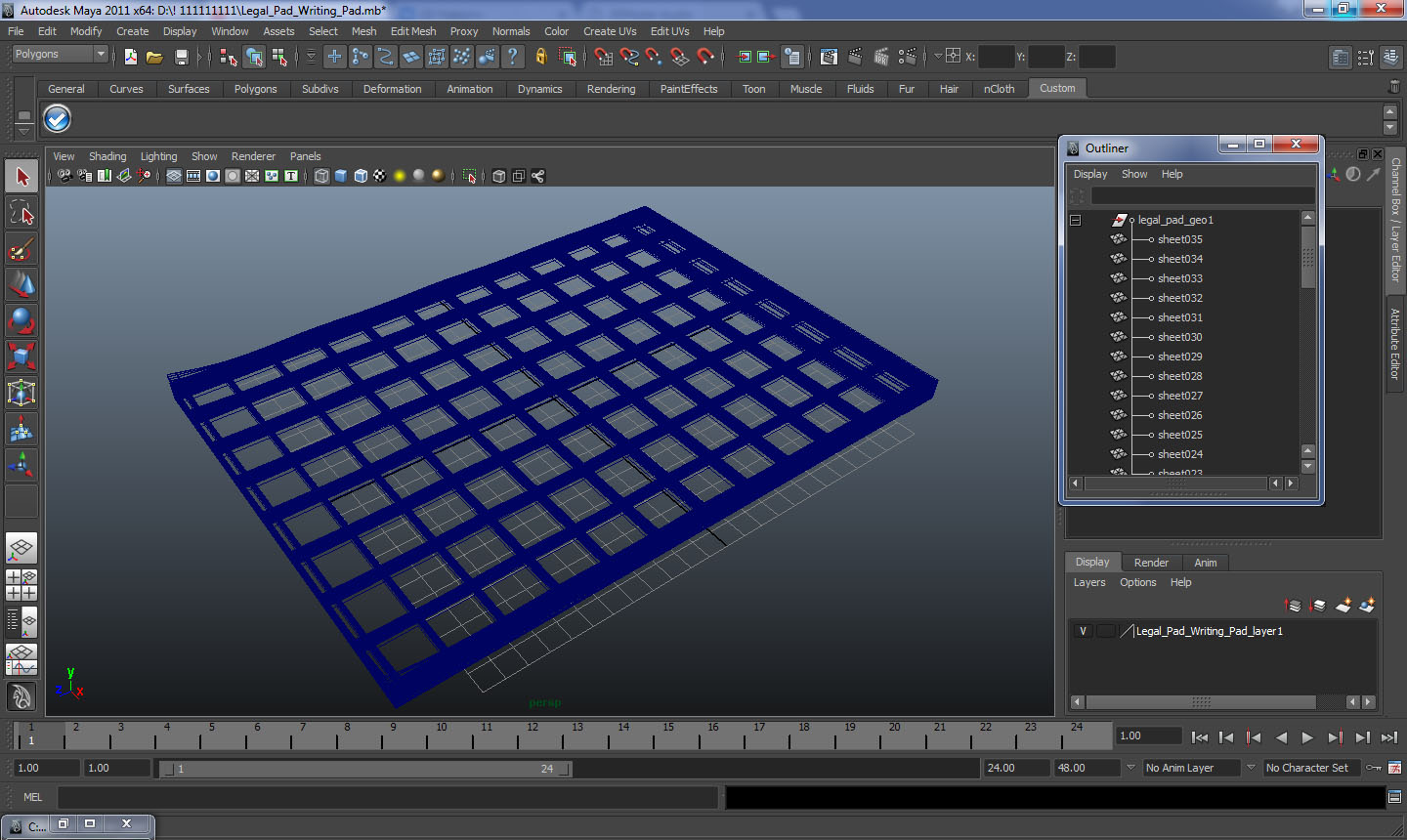Select sheet029 in the Outliner
This screenshot has width=1407, height=840.
point(1179,357)
